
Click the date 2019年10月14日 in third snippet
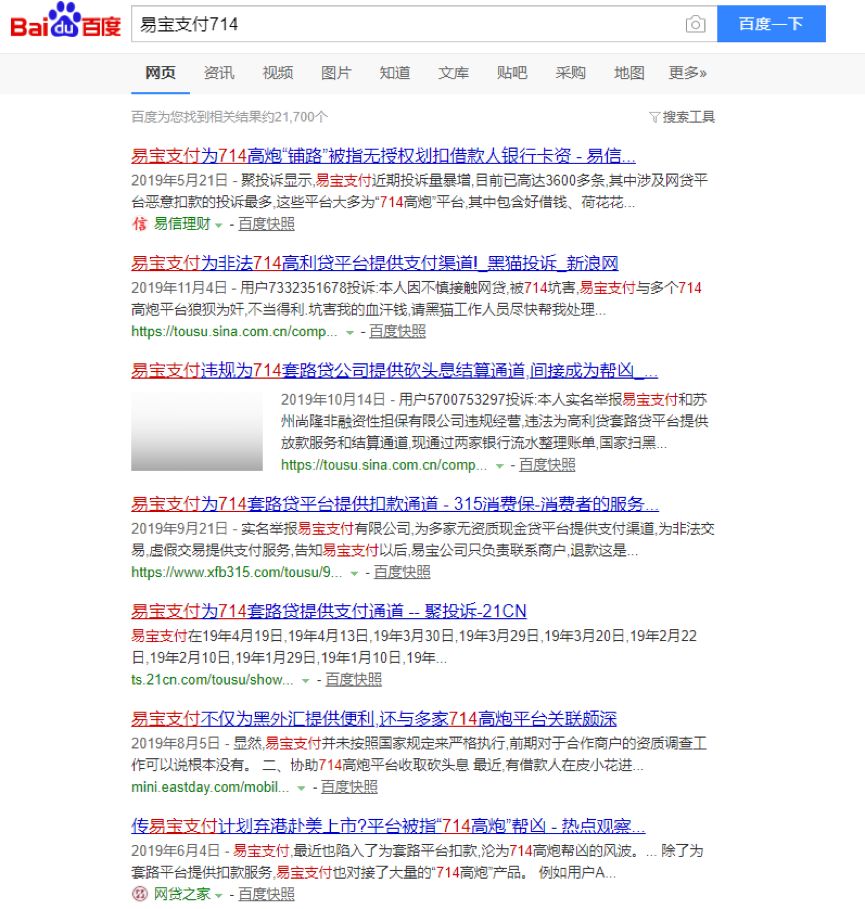[333, 399]
